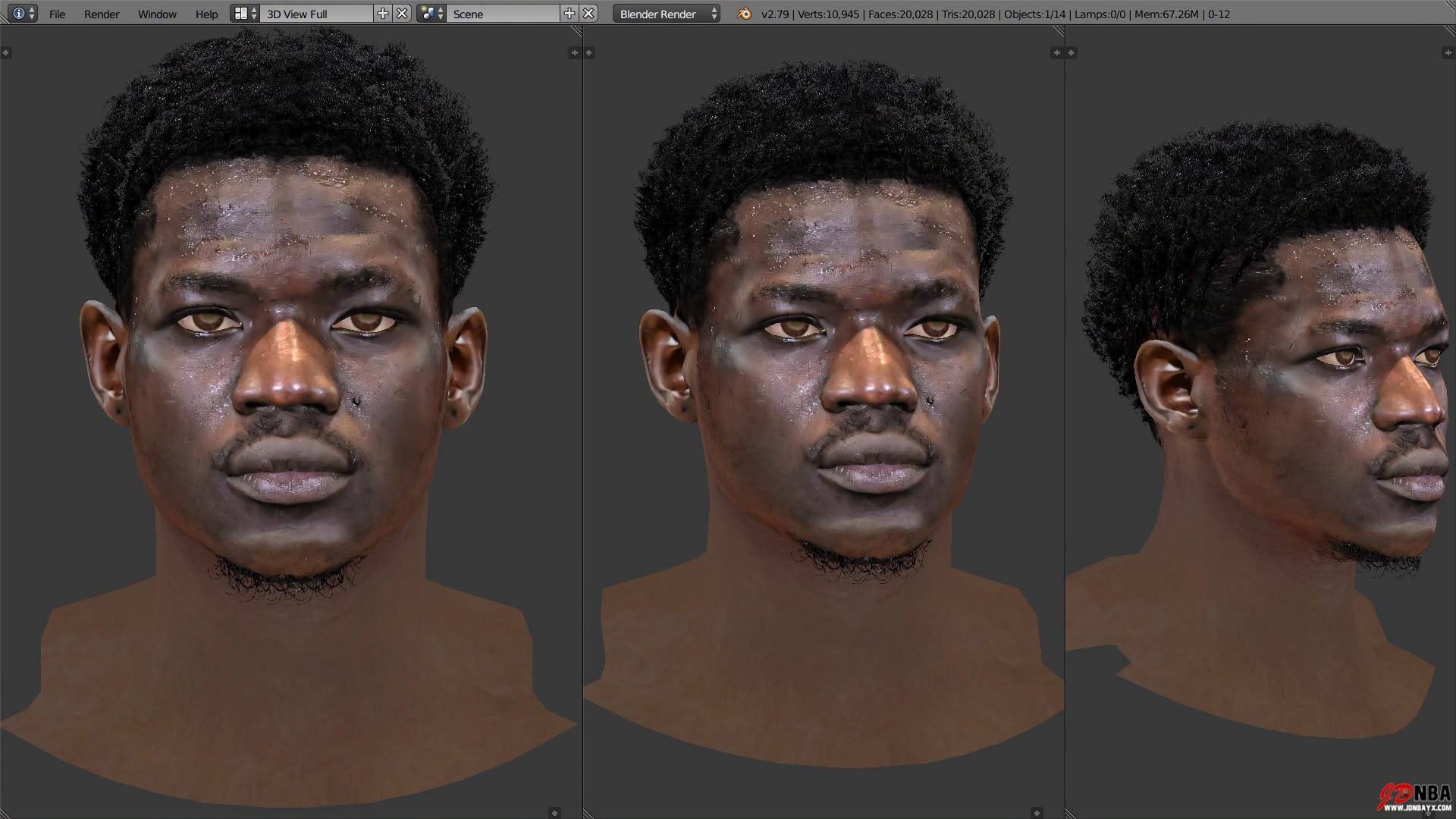Click the 'Lamps:0/0' statistic
The width and height of the screenshot is (1456, 819).
click(x=1100, y=14)
